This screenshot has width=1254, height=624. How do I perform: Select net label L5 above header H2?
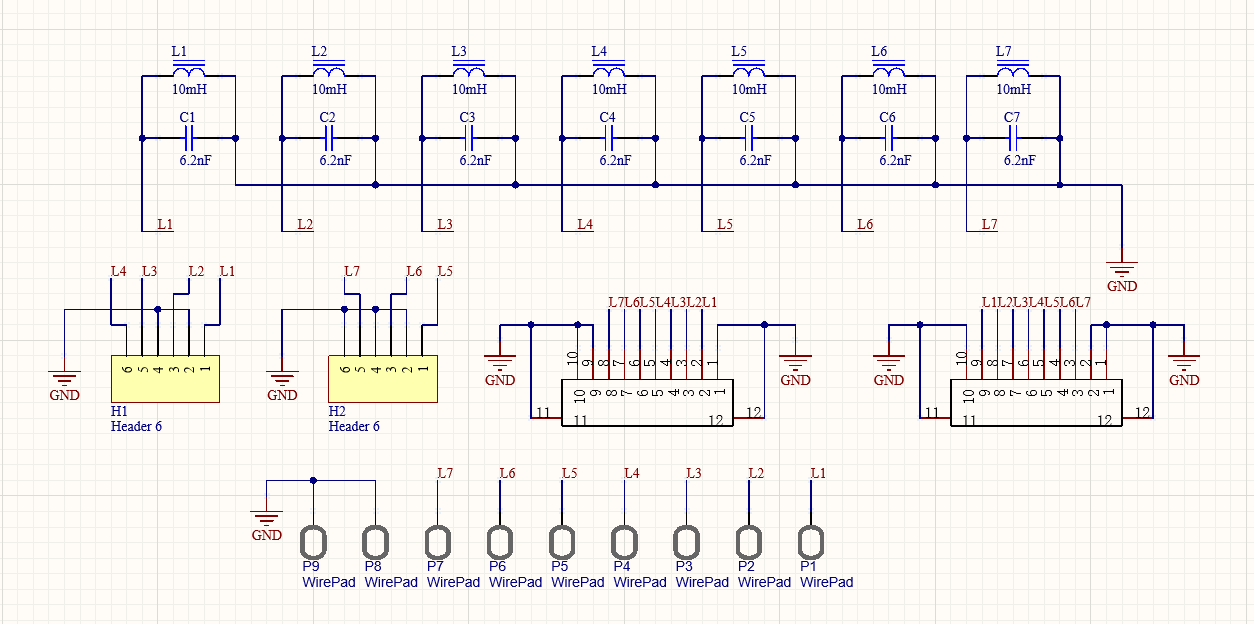pos(445,271)
